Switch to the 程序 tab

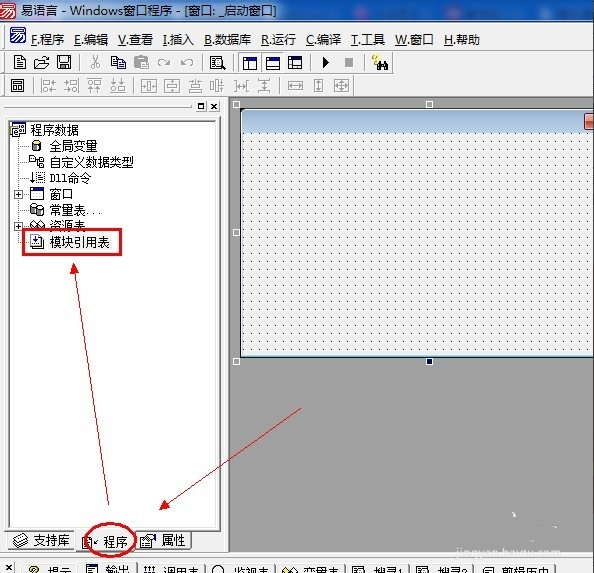(x=106, y=541)
